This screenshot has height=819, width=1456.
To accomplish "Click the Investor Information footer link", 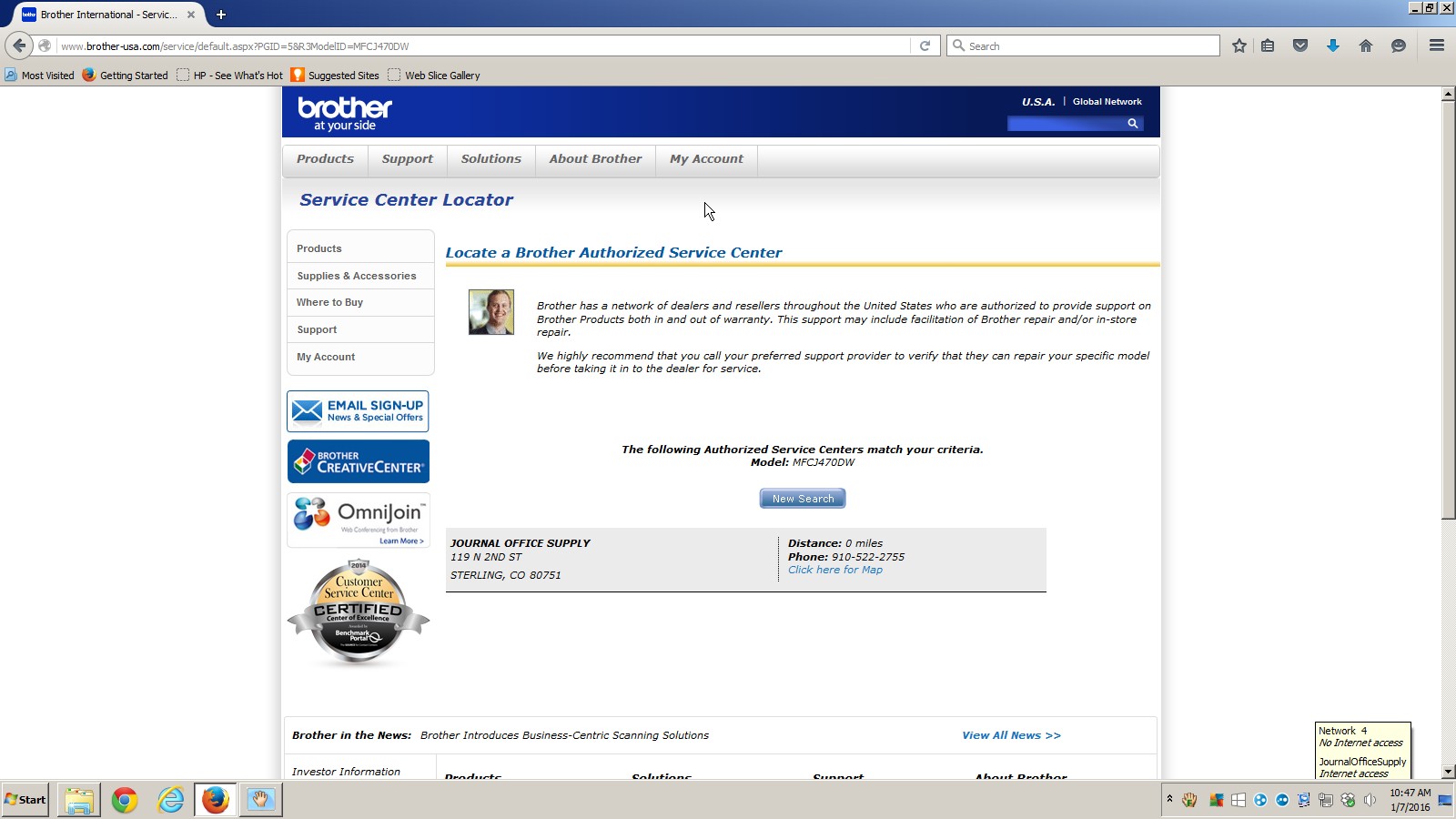I will (346, 772).
